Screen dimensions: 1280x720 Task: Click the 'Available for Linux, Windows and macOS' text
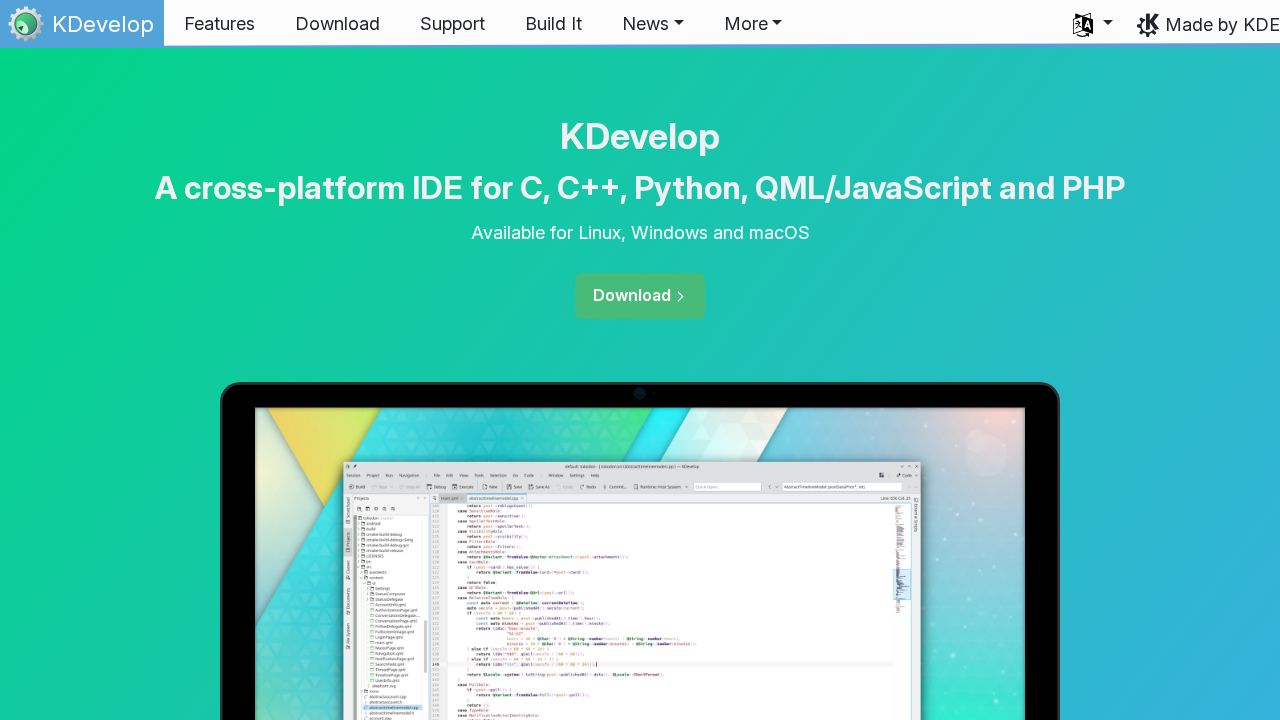pos(640,233)
